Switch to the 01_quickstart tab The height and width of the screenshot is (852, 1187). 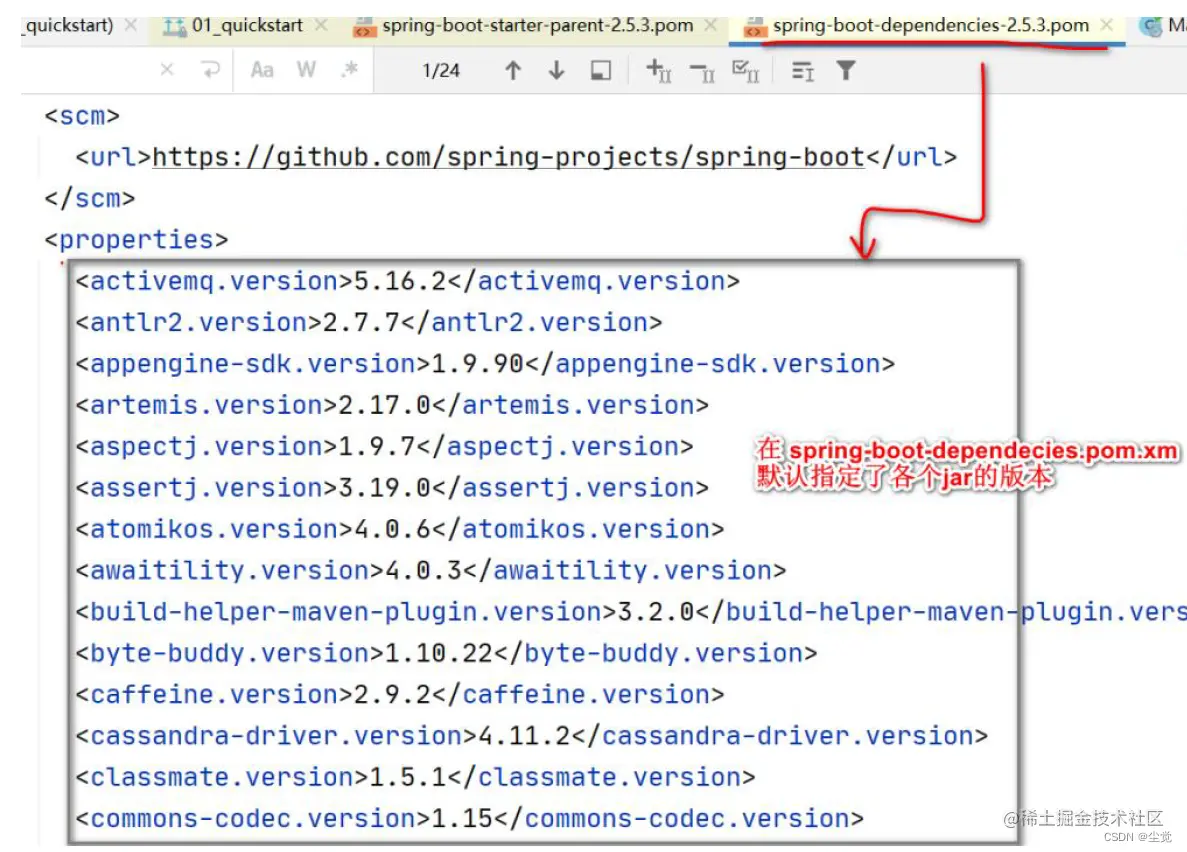coord(247,26)
